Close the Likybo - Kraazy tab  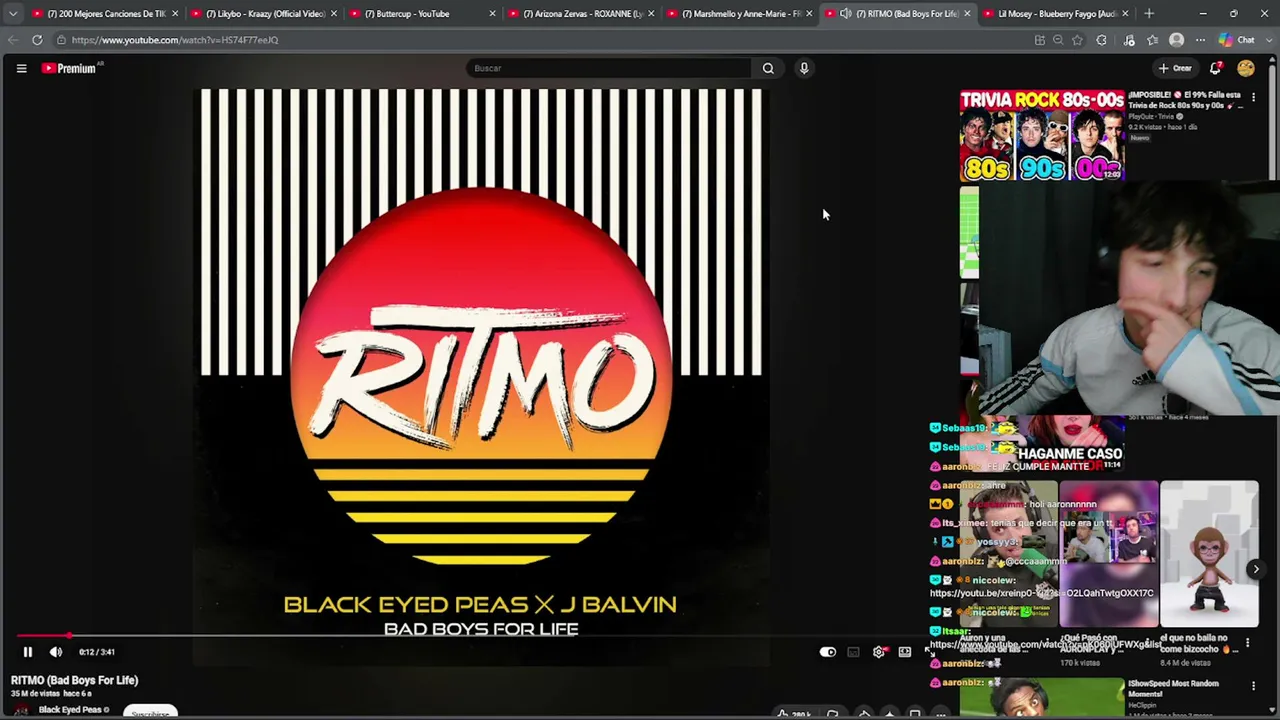pos(333,14)
